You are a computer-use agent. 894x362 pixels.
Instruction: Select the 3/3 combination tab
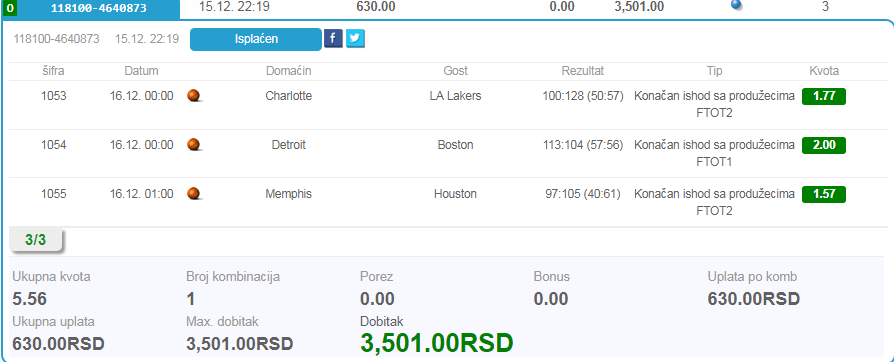pyautogui.click(x=36, y=240)
